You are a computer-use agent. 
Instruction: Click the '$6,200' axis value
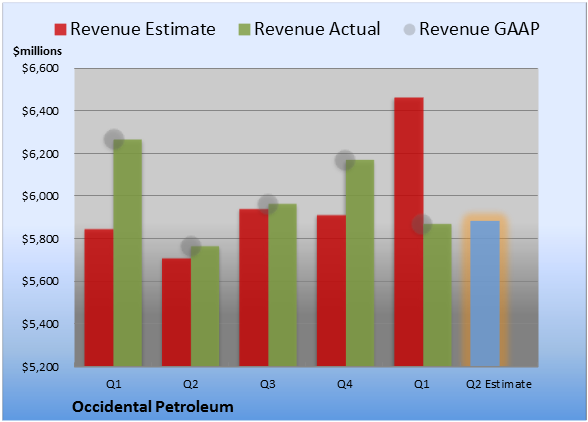coord(40,154)
